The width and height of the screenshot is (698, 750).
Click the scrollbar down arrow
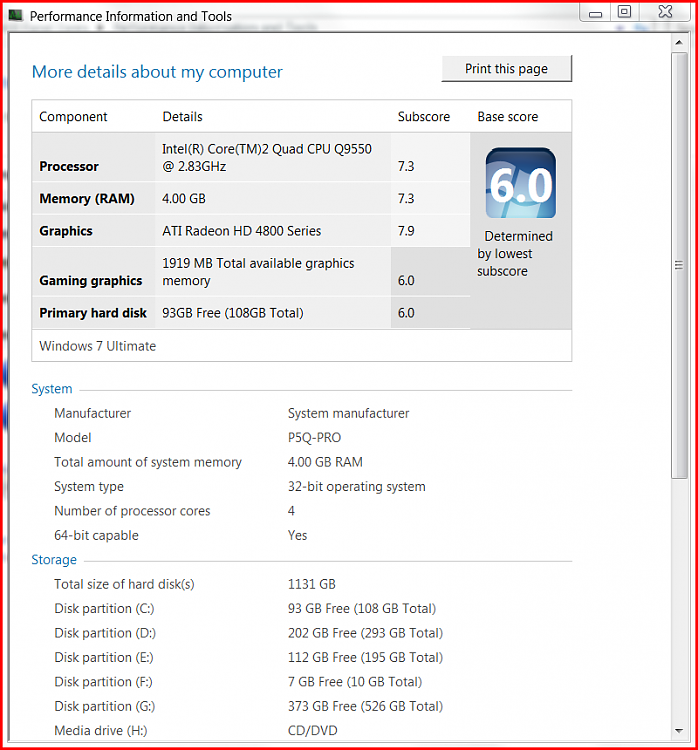pos(678,730)
